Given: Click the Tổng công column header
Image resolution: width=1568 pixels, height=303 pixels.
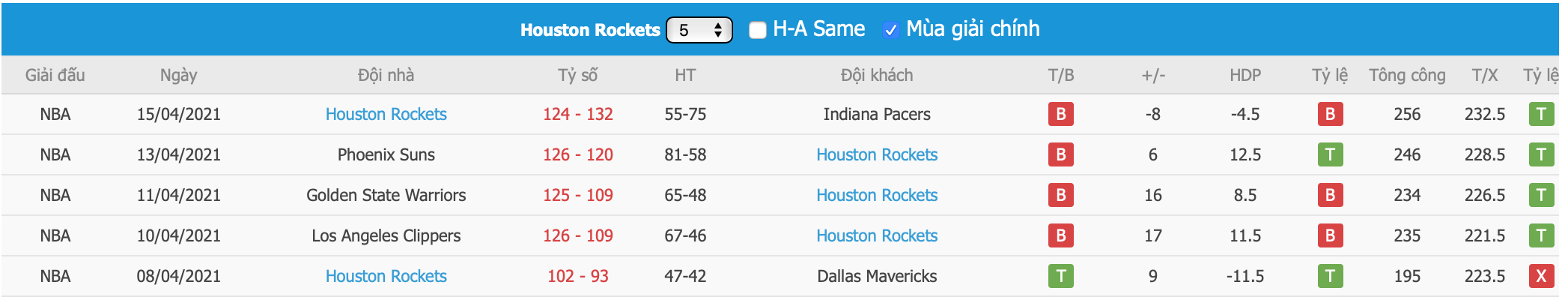Looking at the screenshot, I should 1407,75.
